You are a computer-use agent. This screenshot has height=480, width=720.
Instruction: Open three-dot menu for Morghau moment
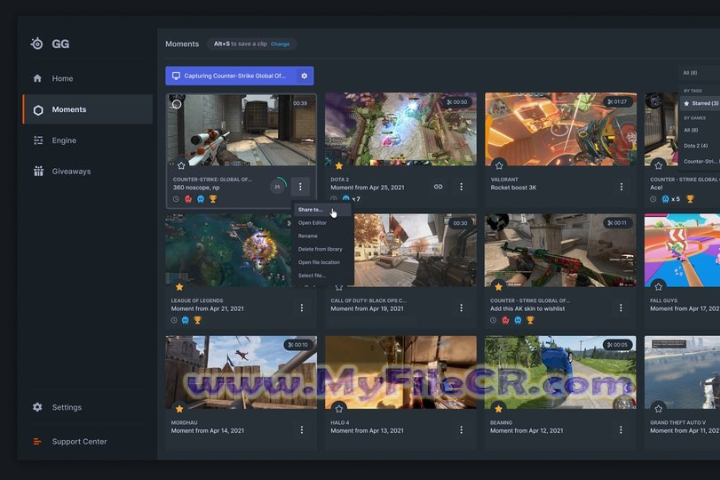[301, 430]
